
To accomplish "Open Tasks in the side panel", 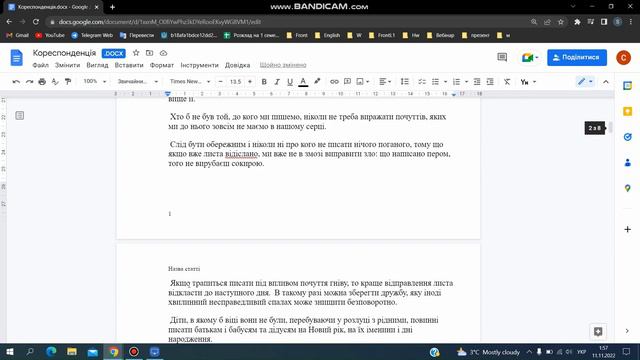I will (x=627, y=137).
